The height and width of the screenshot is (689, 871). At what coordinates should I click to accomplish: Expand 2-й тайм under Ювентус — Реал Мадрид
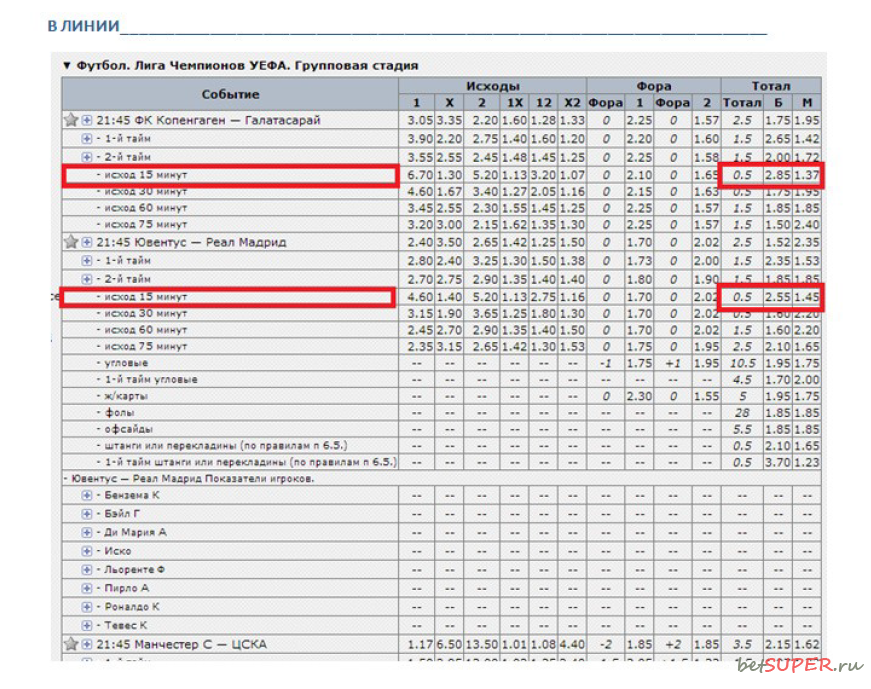(x=87, y=279)
